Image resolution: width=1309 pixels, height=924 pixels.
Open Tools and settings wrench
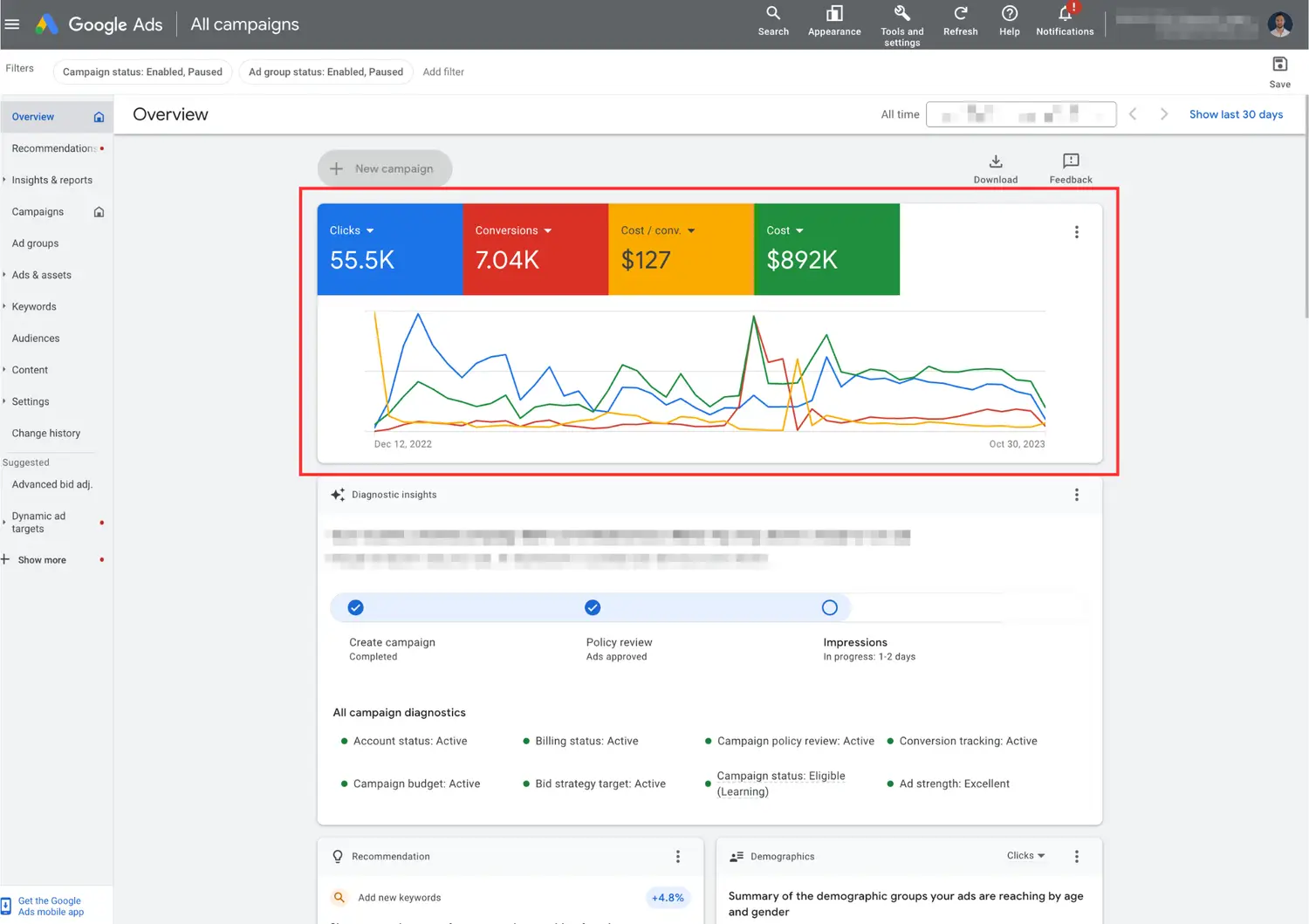pyautogui.click(x=901, y=14)
